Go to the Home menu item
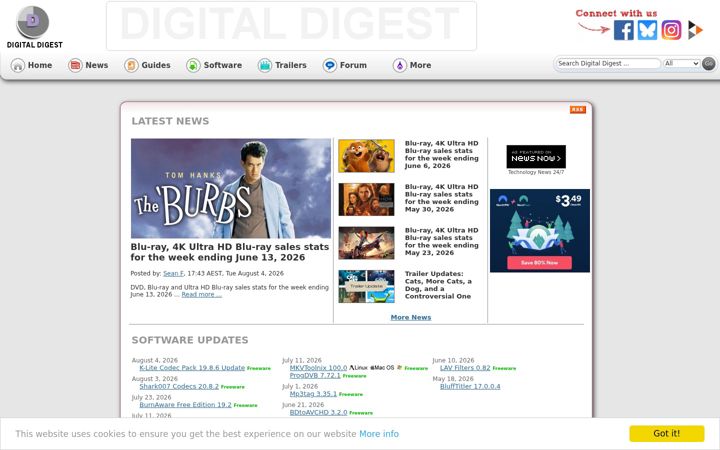 click(40, 65)
